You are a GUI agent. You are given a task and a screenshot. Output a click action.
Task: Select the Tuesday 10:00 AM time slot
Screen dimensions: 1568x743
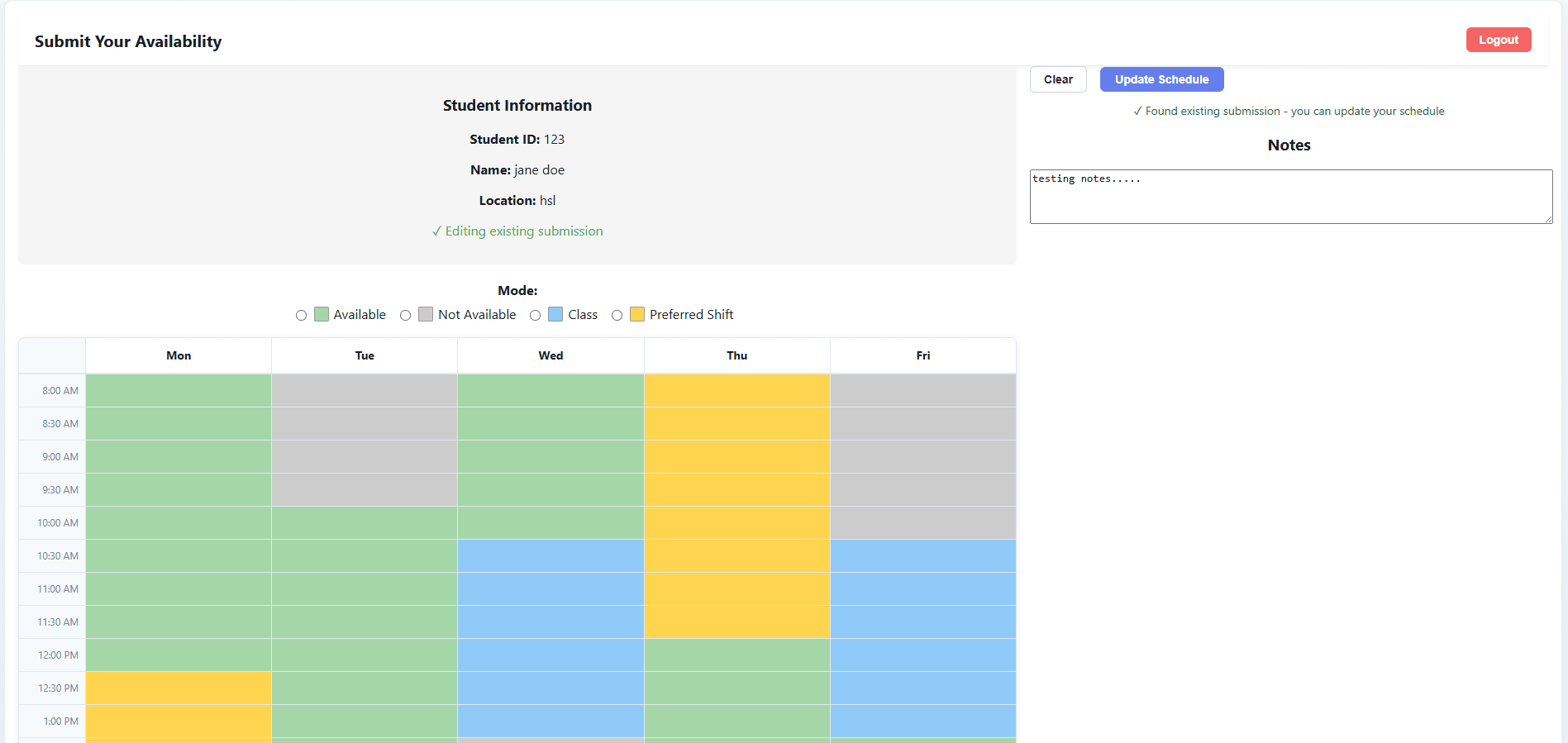365,523
